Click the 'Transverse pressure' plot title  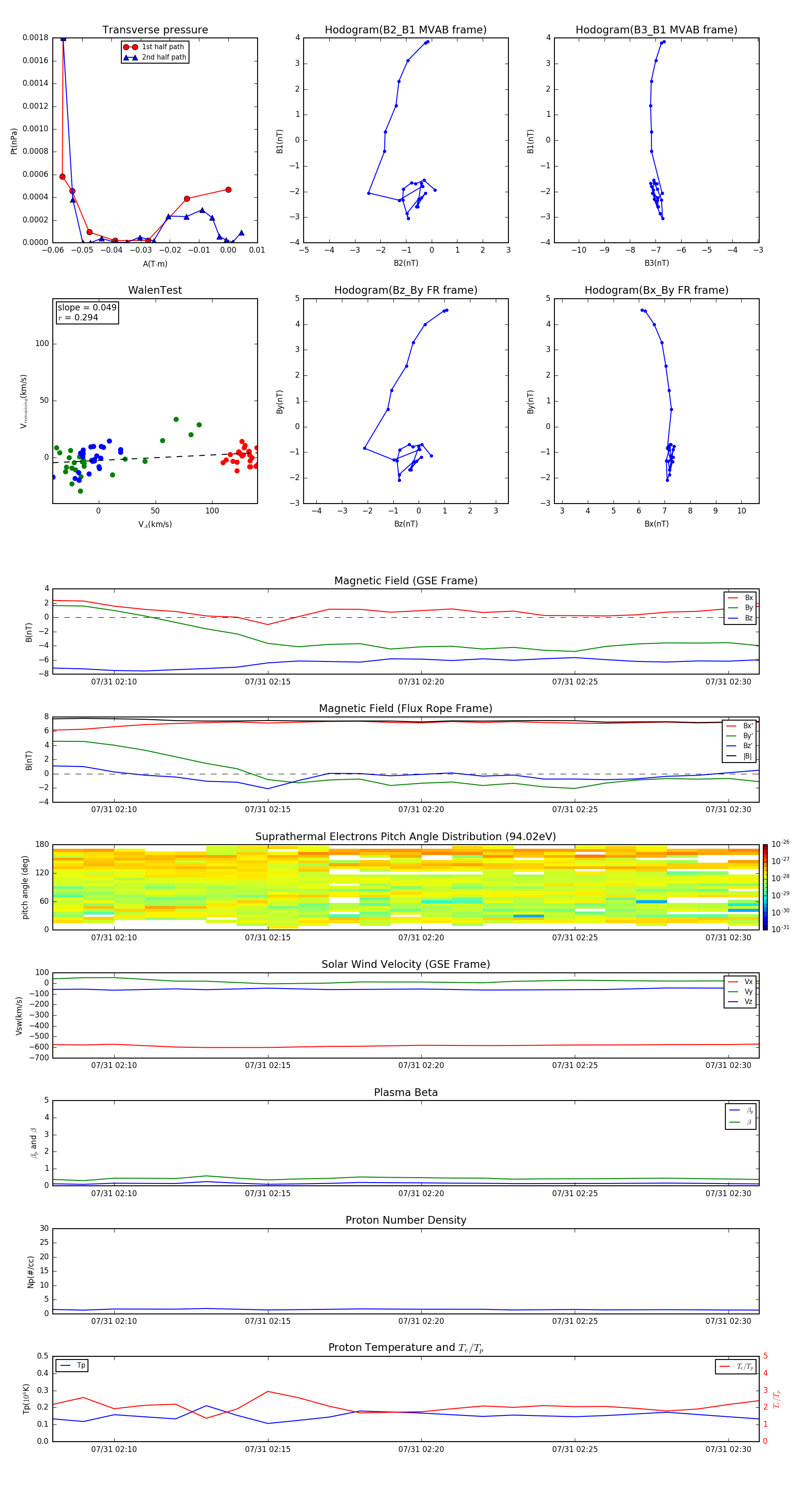tap(155, 29)
